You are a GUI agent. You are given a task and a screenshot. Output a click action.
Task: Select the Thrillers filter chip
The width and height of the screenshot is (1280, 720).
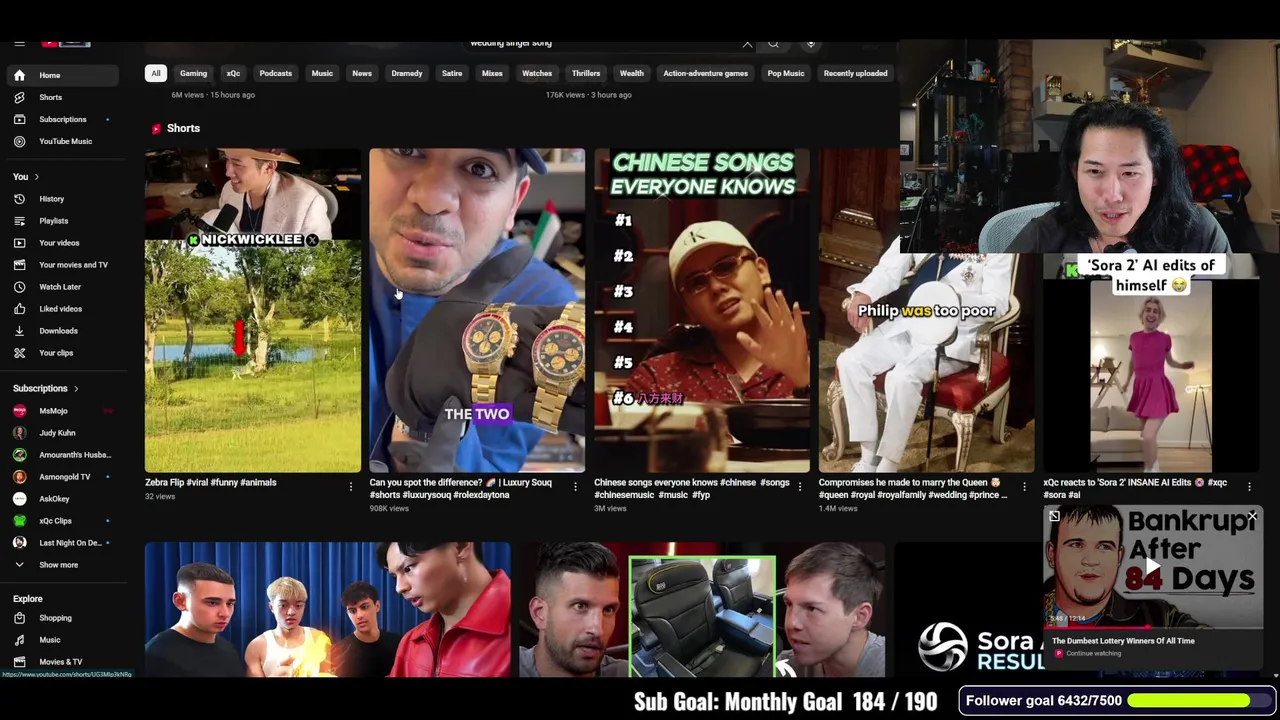click(x=586, y=73)
